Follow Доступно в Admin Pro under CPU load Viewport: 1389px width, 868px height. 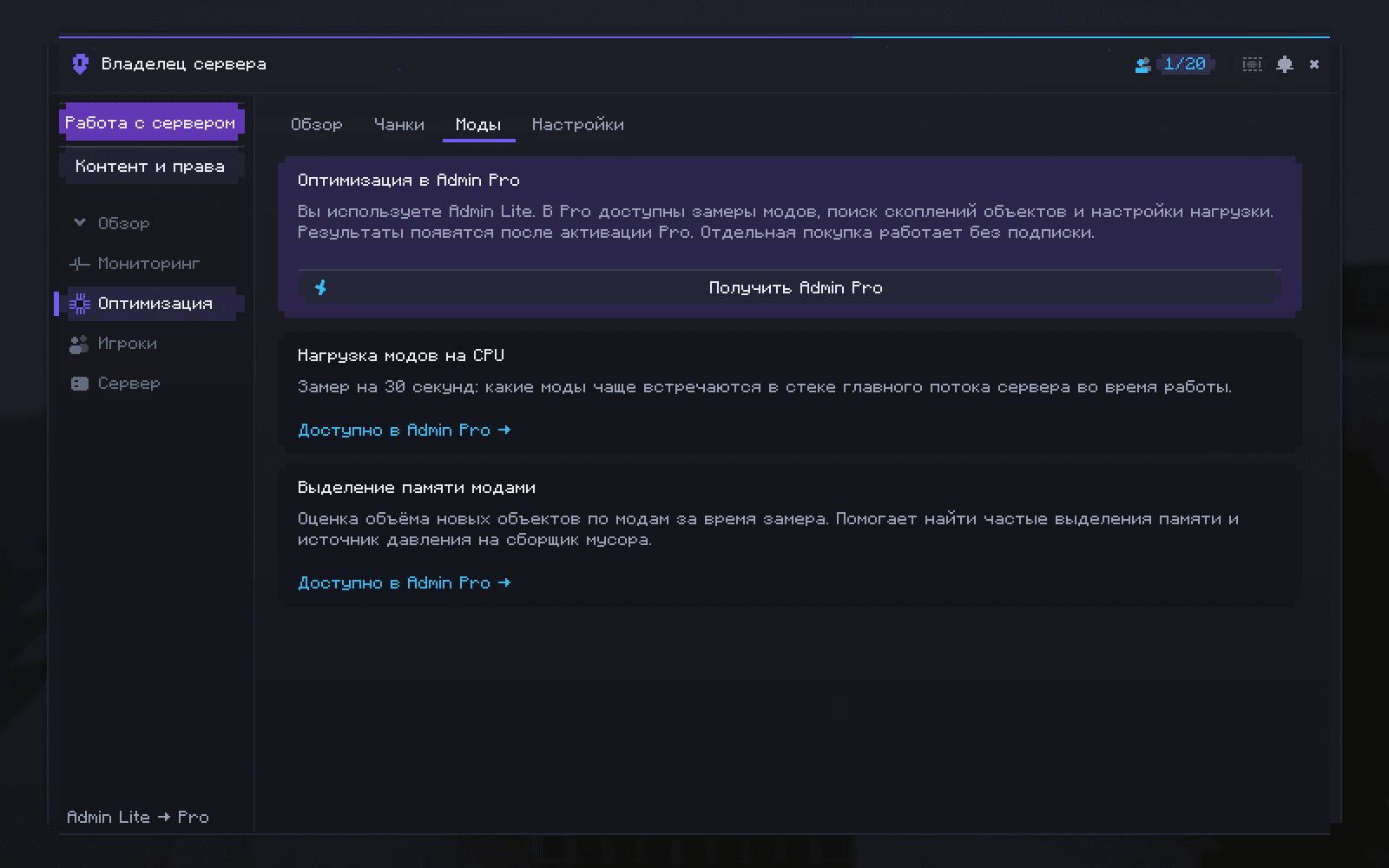pyautogui.click(x=404, y=430)
